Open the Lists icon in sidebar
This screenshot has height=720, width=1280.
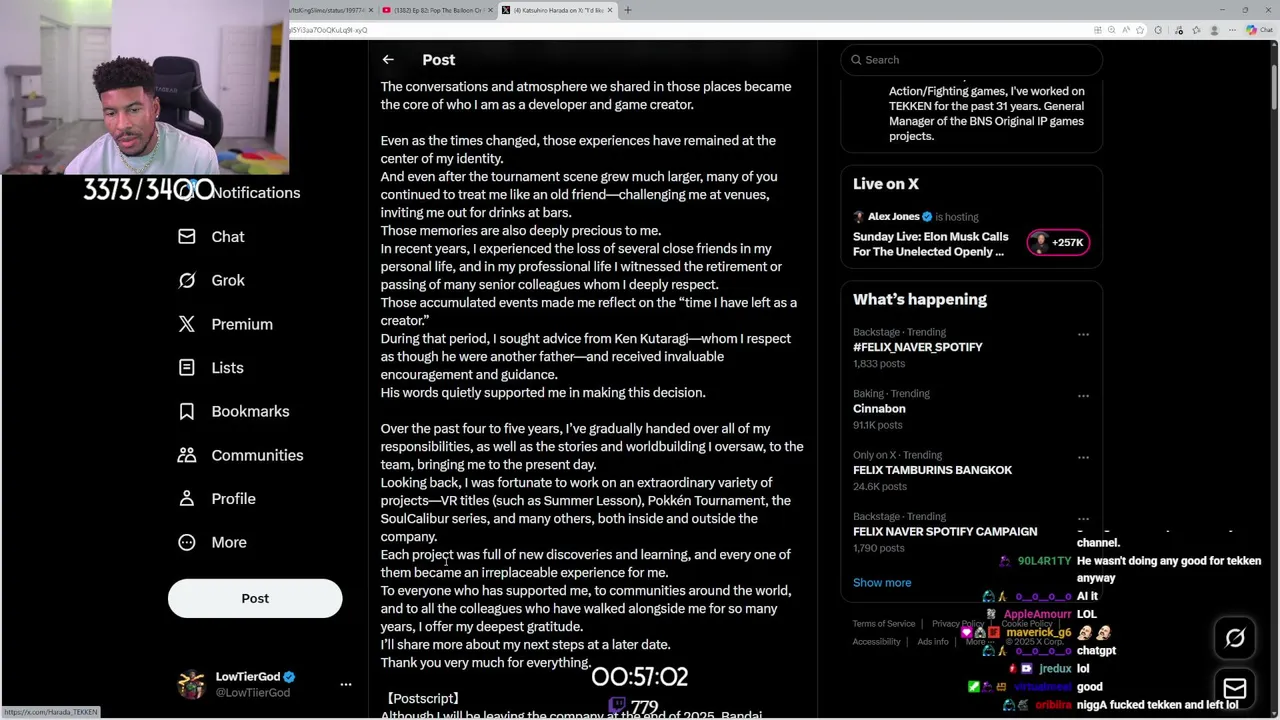(x=187, y=368)
